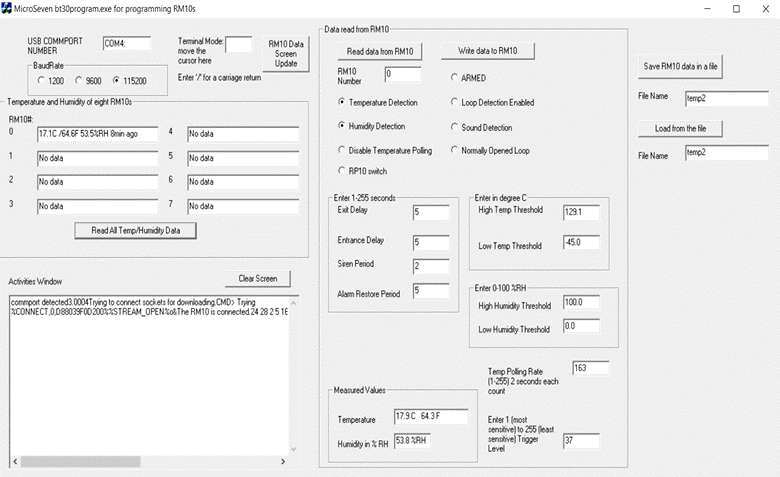This screenshot has height=477, width=780.
Task: Click the Trigger Level field showing 37
Action: [581, 441]
